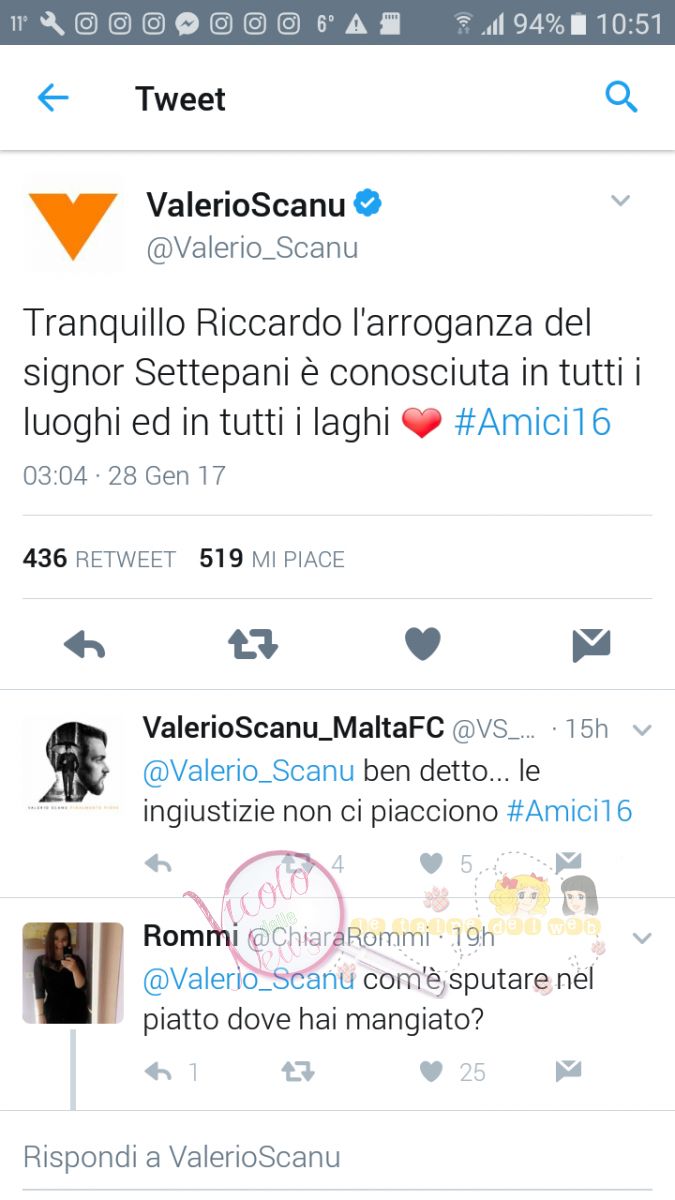Like the main tweet with heart icon
The width and height of the screenshot is (675, 1200).
coord(423,645)
